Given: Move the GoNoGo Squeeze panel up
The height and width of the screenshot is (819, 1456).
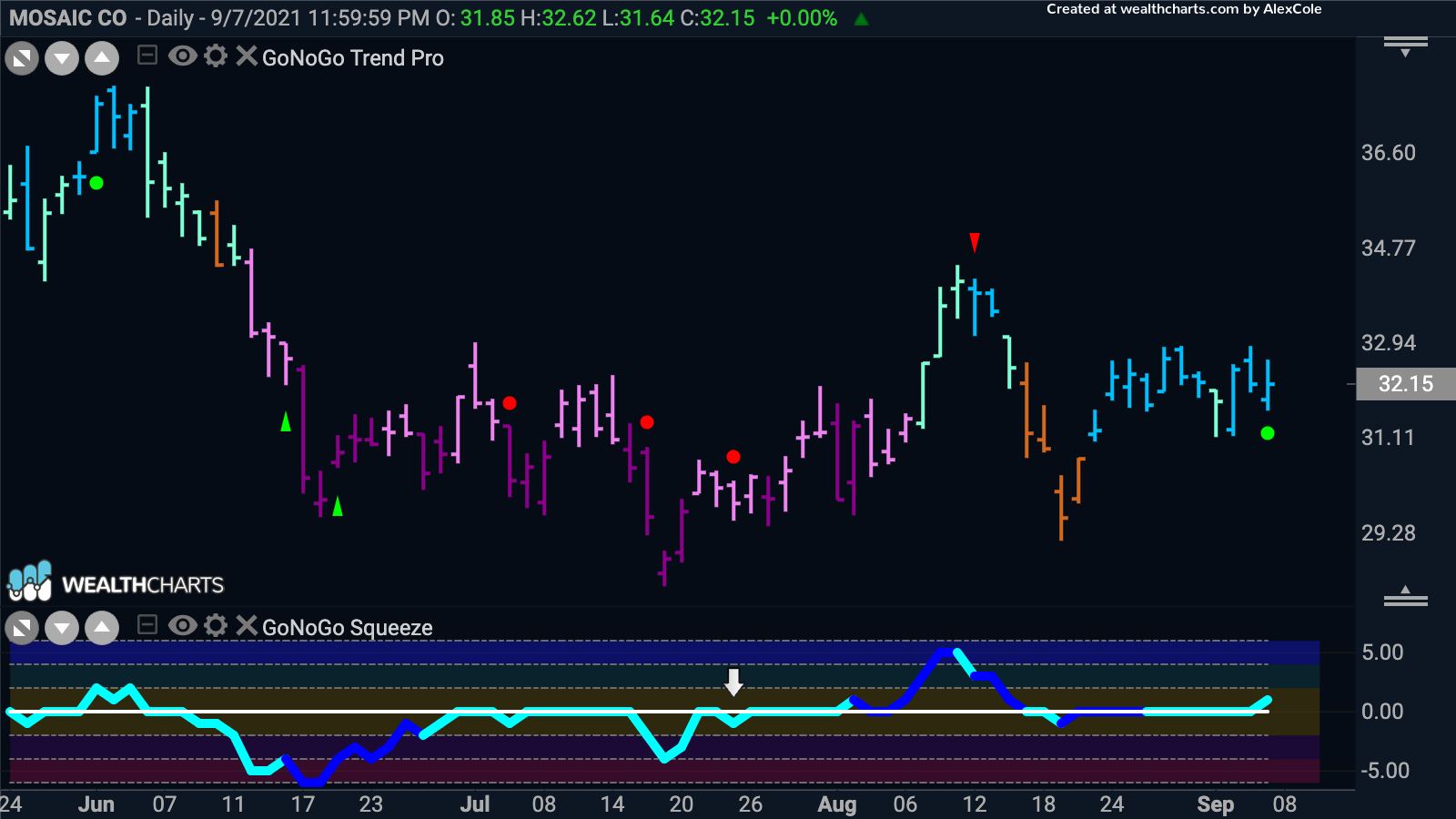Looking at the screenshot, I should click(x=102, y=628).
